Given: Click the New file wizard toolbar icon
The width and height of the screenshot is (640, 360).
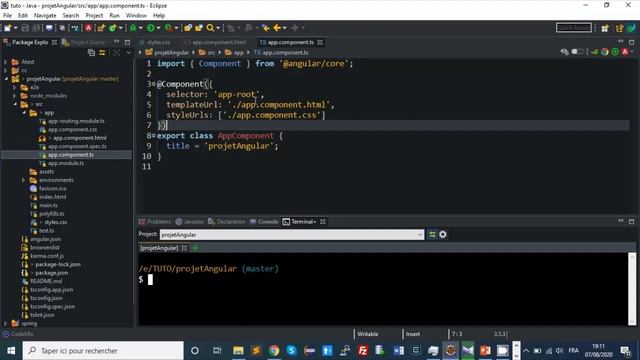Looking at the screenshot, I should coord(7,28).
